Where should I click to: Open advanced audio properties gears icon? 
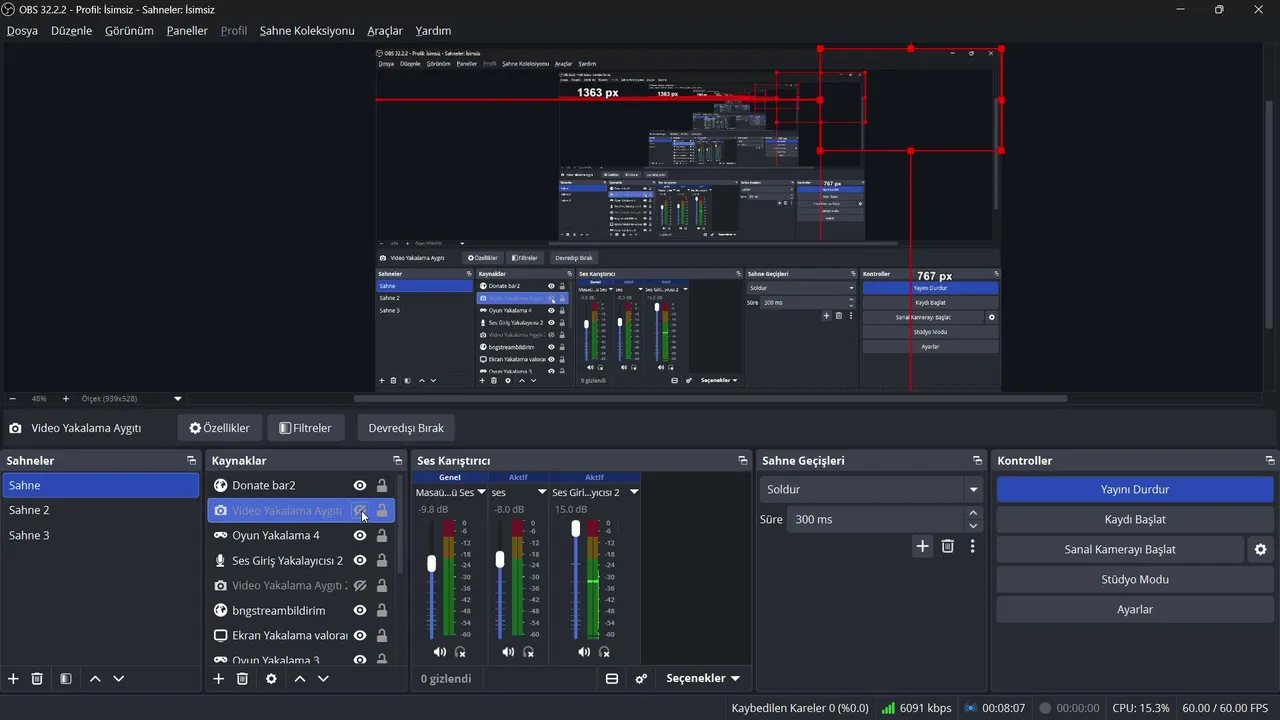(641, 678)
